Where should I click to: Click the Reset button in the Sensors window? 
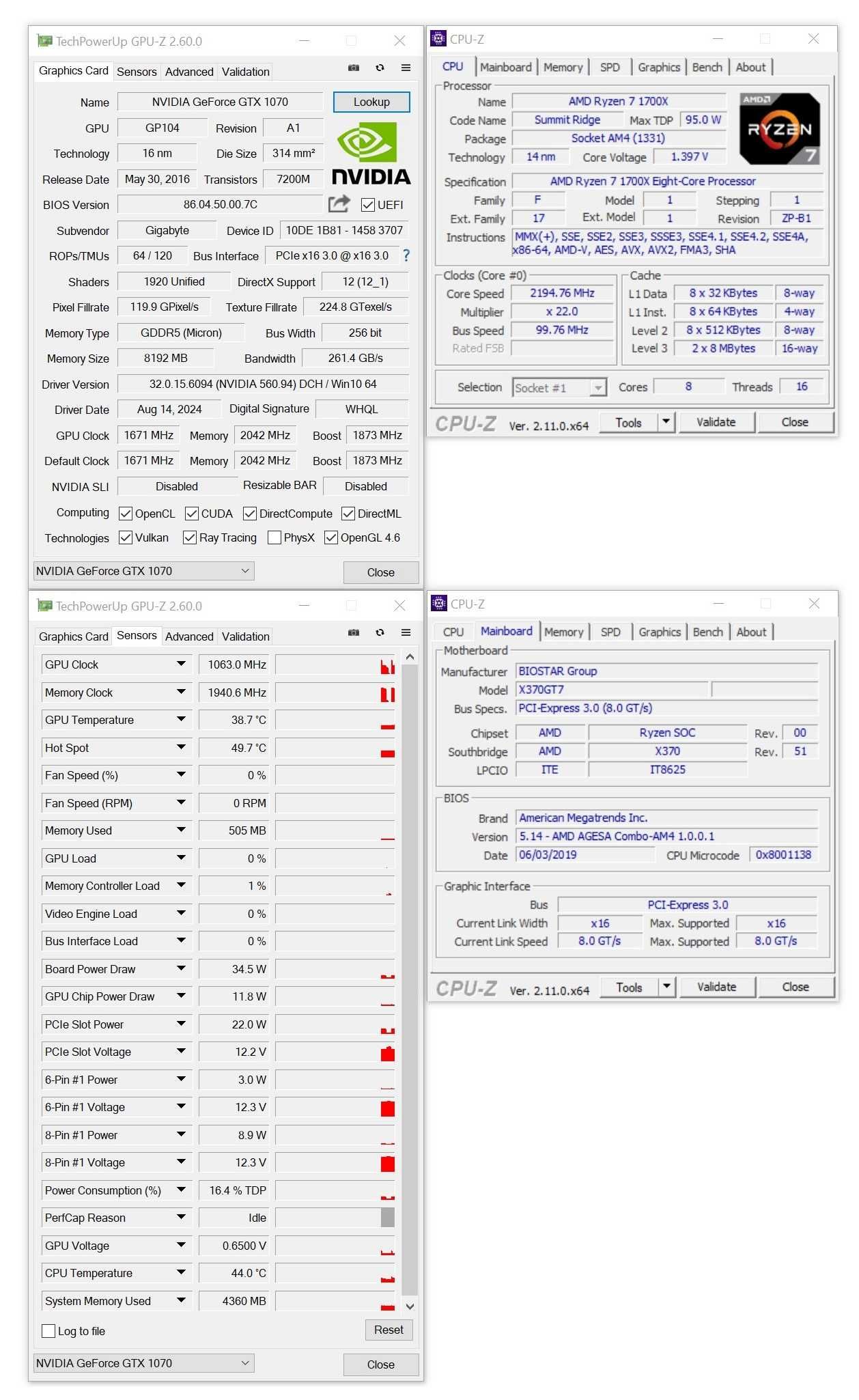click(x=389, y=1330)
